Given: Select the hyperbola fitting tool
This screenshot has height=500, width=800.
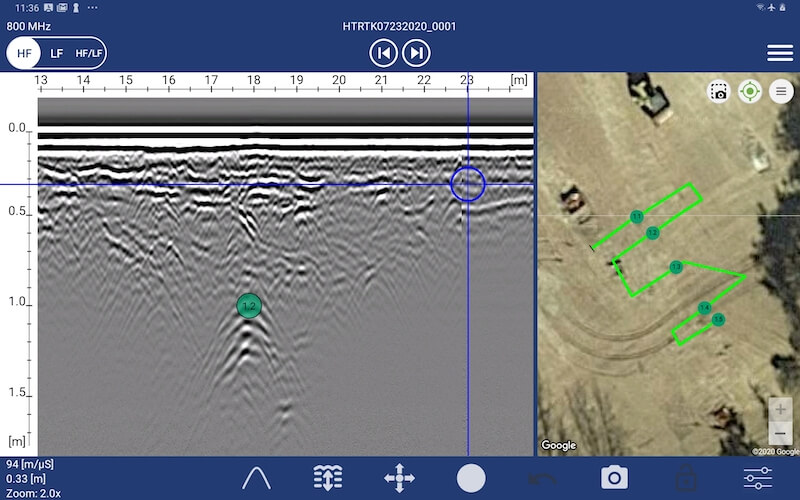Looking at the screenshot, I should 258,478.
